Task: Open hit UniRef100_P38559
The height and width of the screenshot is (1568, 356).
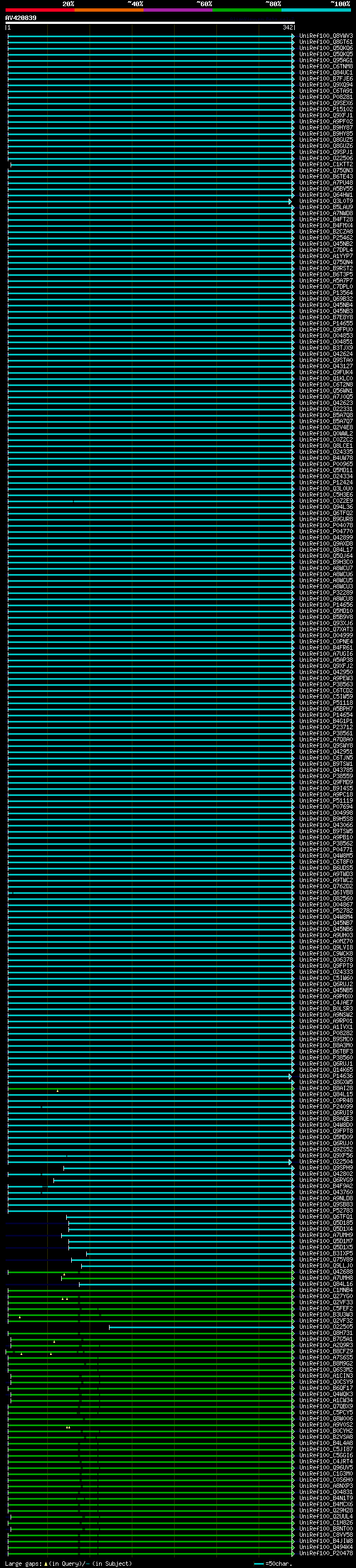Action: [x=325, y=776]
